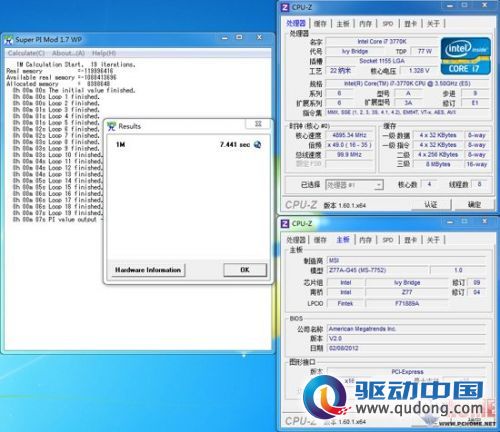
Task: Switch to 缓存 tab in top CPU-Z
Action: pos(320,24)
